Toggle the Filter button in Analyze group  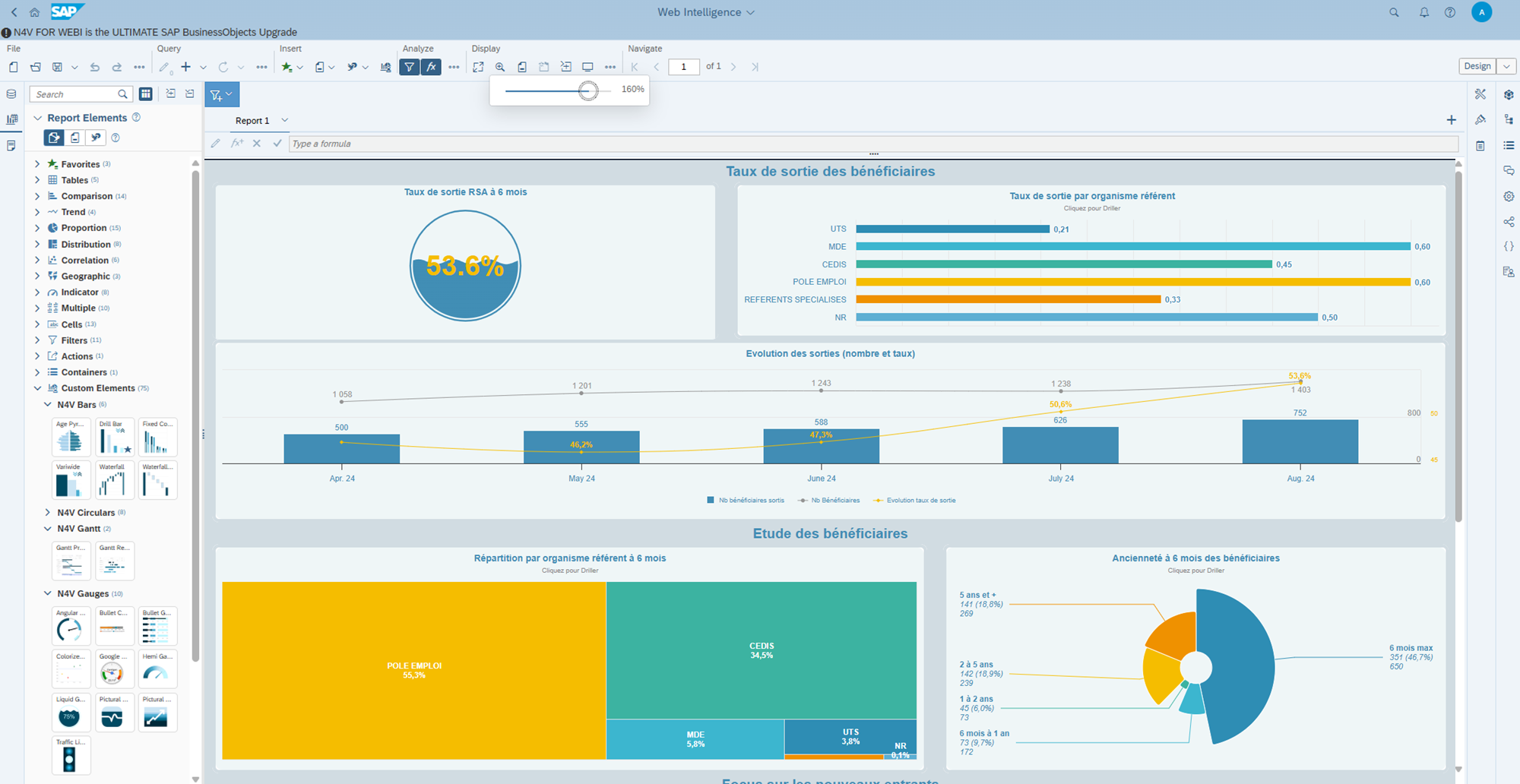(x=410, y=67)
